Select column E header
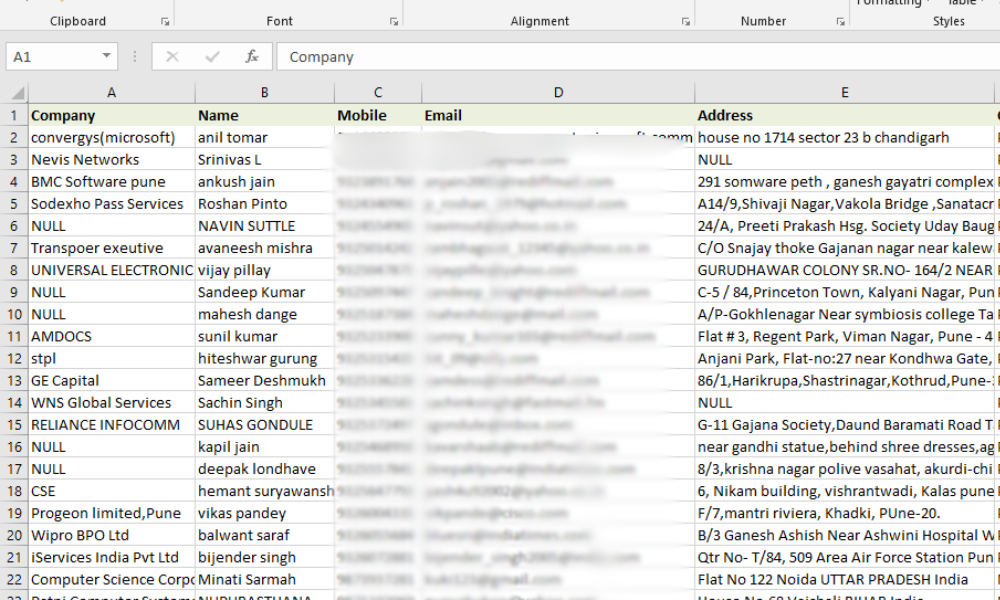Image resolution: width=1000 pixels, height=600 pixels. click(844, 93)
